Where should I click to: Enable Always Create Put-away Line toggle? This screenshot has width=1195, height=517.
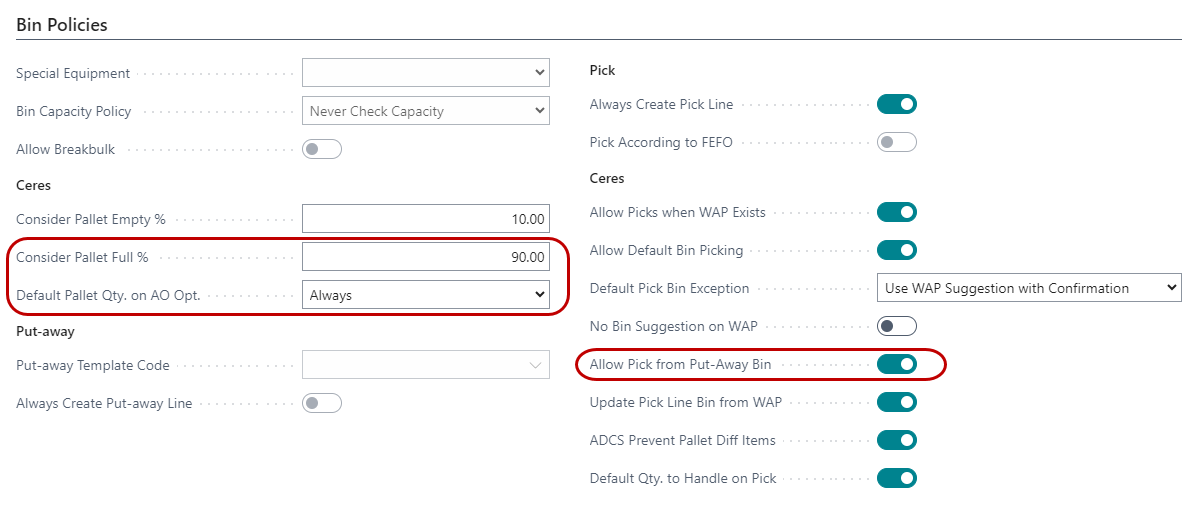click(x=321, y=404)
